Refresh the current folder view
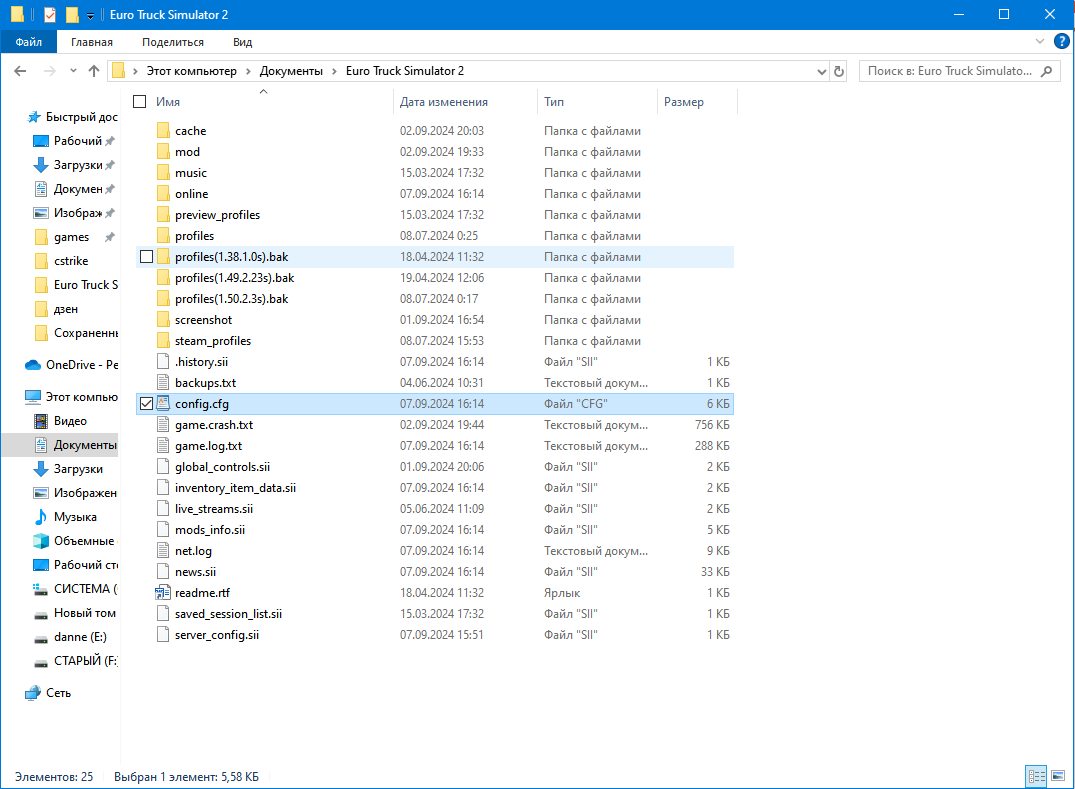1075x789 pixels. 838,71
